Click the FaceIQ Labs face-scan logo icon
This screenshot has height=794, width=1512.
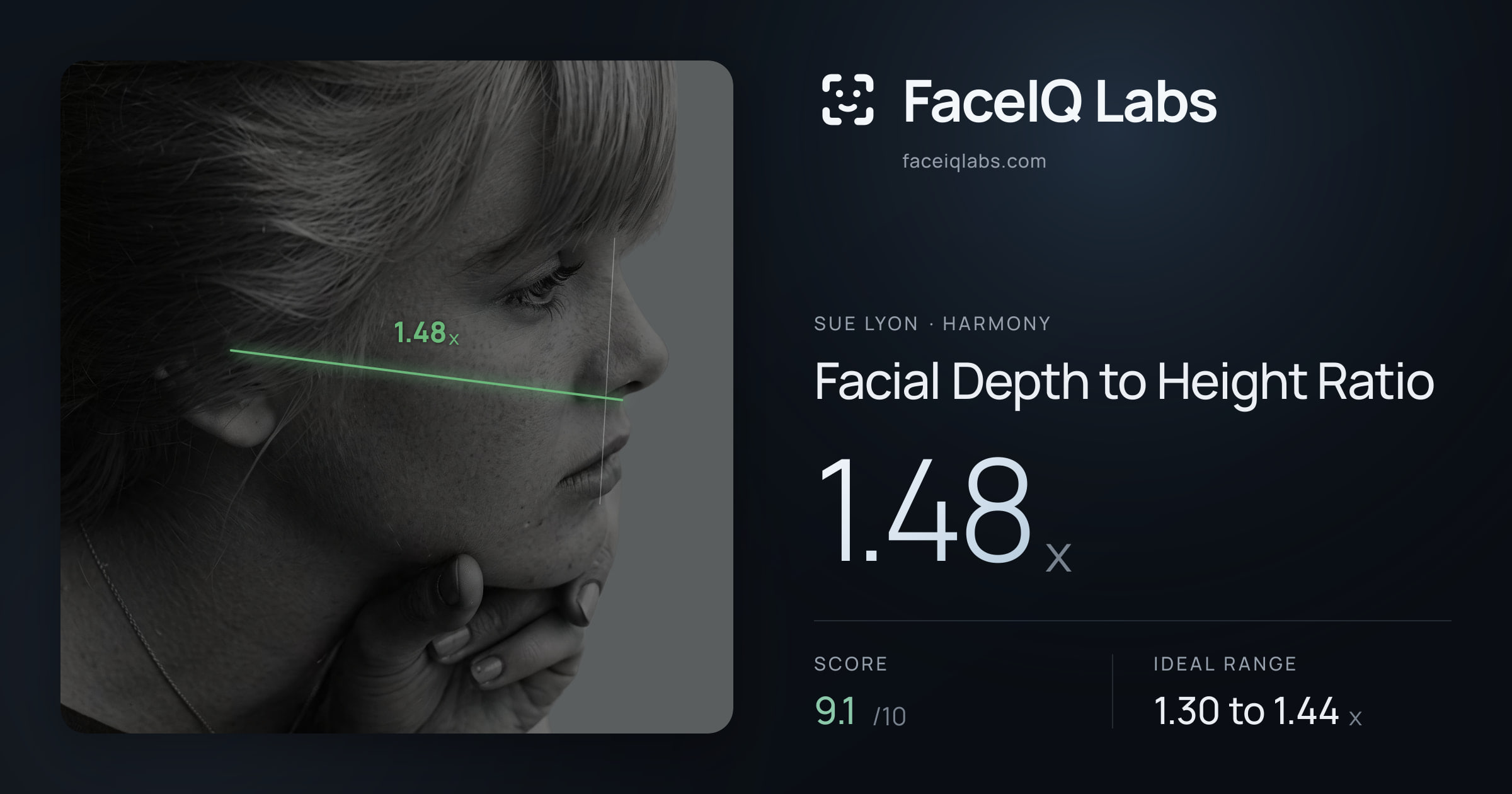pos(847,100)
